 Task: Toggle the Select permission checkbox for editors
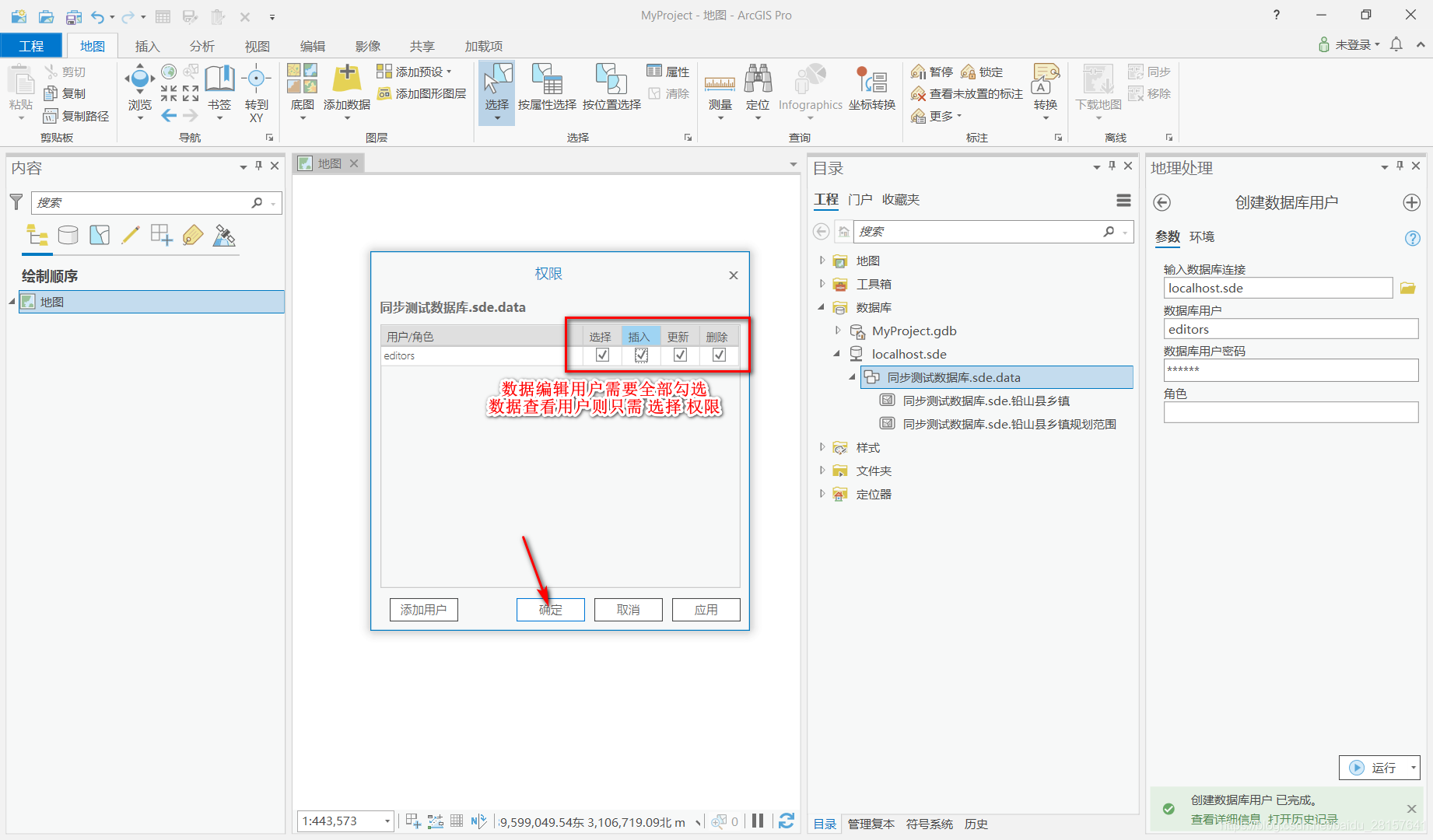[602, 355]
